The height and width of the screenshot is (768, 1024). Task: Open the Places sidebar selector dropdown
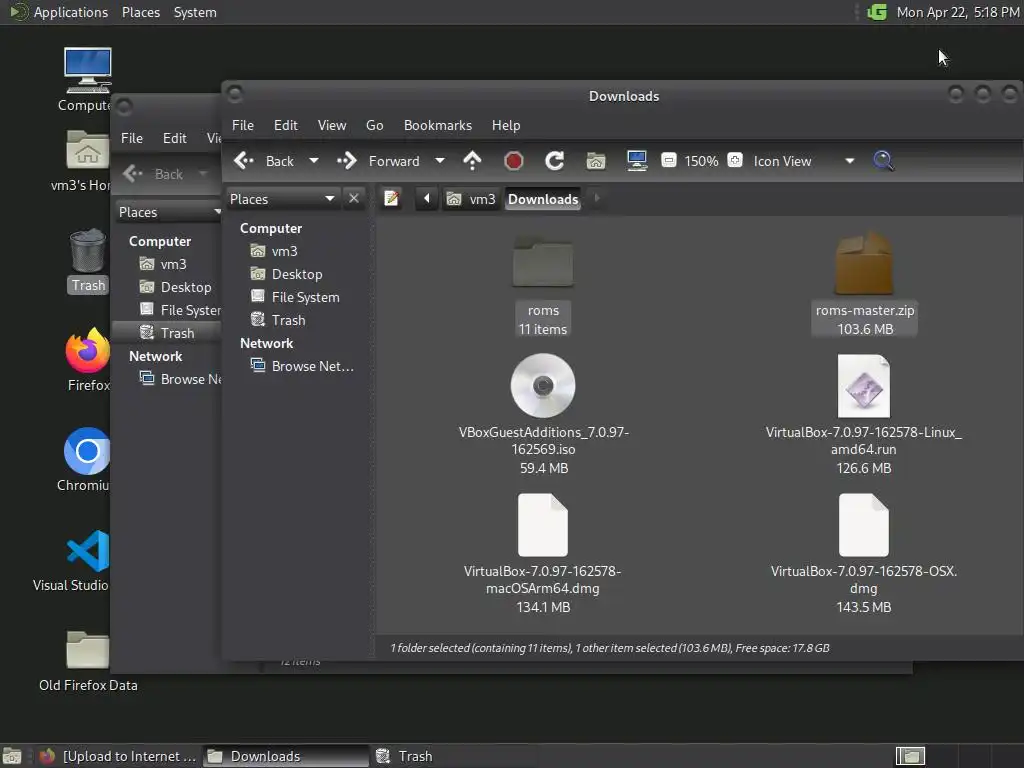click(x=282, y=199)
